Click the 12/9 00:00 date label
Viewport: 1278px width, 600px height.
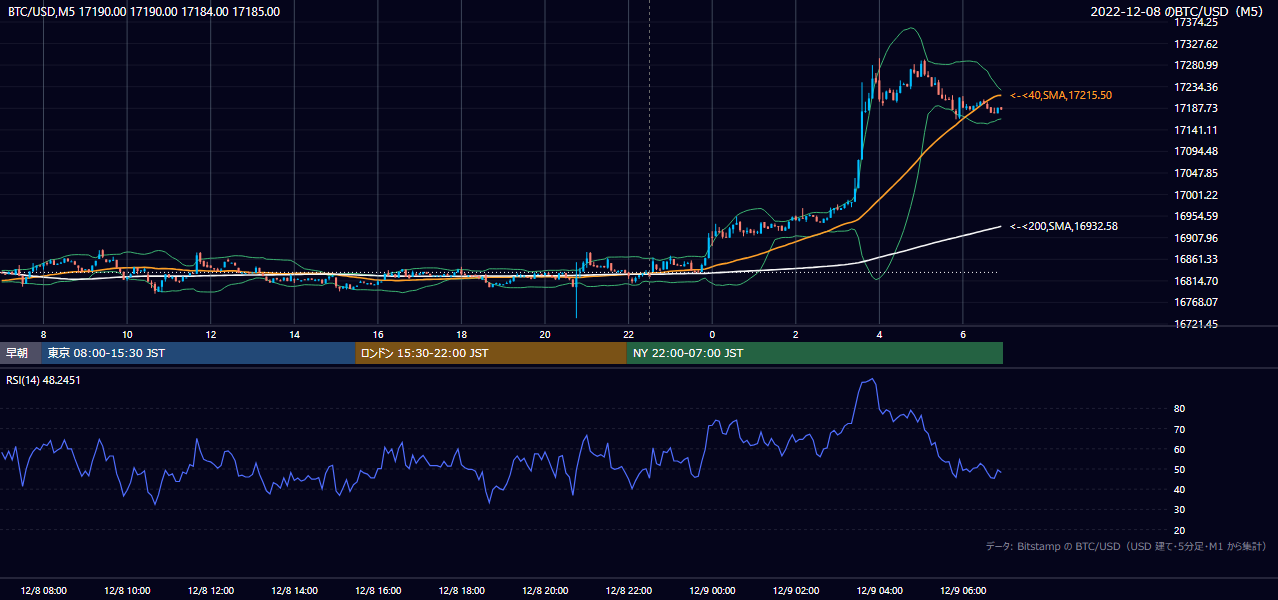(711, 591)
